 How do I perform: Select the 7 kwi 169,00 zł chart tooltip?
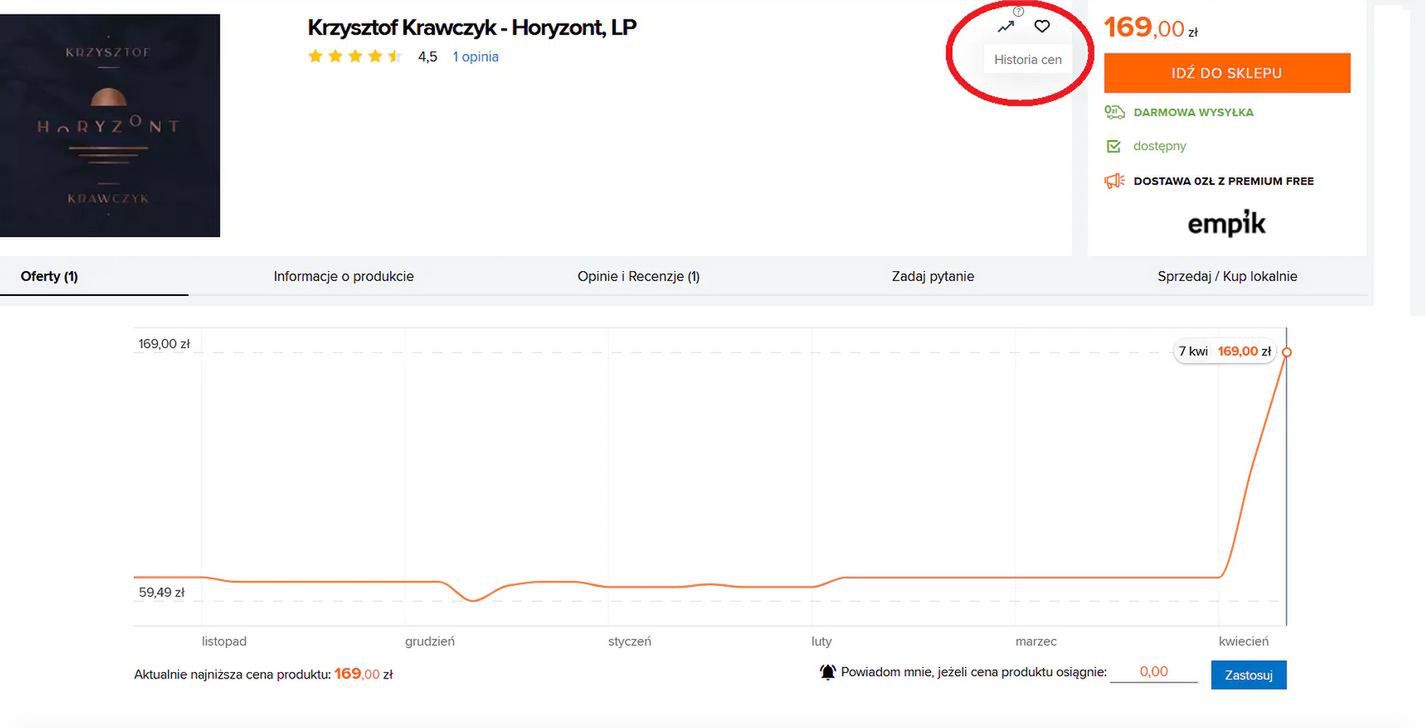1226,352
